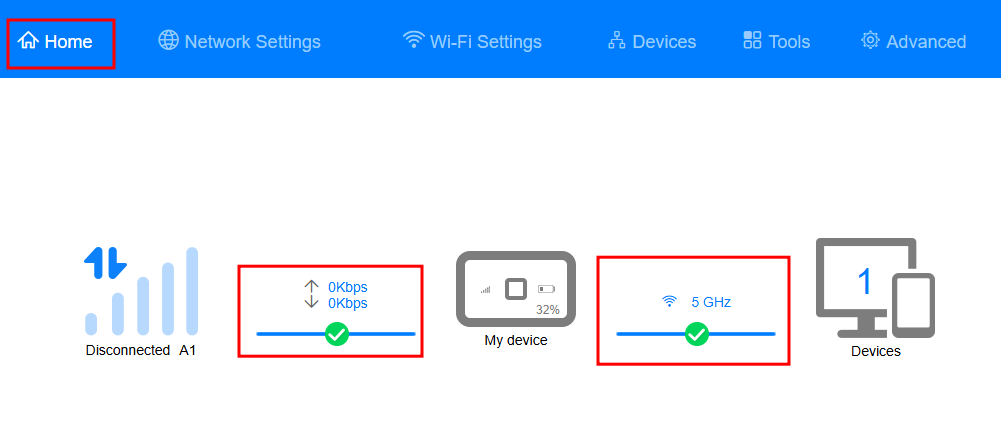Toggle the green check on data connection
1001x432 pixels.
(336, 334)
